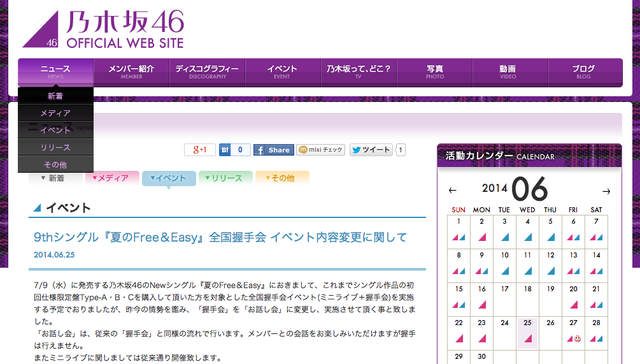Open the ブログ BLOG navigation tab
Image resolution: width=640 pixels, height=364 pixels.
(584, 72)
